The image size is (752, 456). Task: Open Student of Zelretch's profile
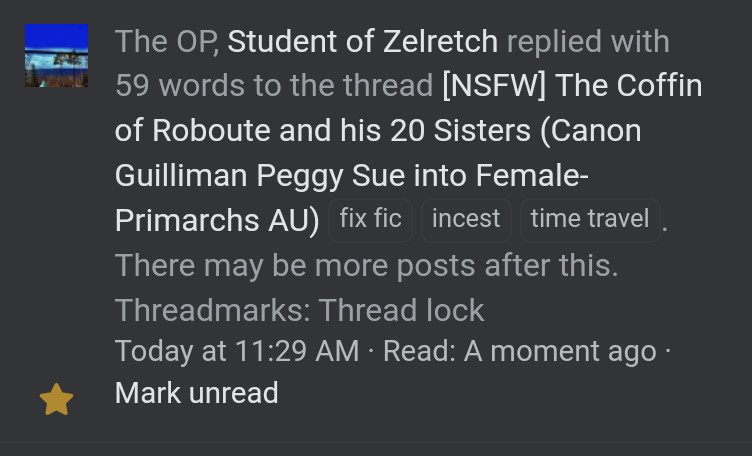point(362,42)
